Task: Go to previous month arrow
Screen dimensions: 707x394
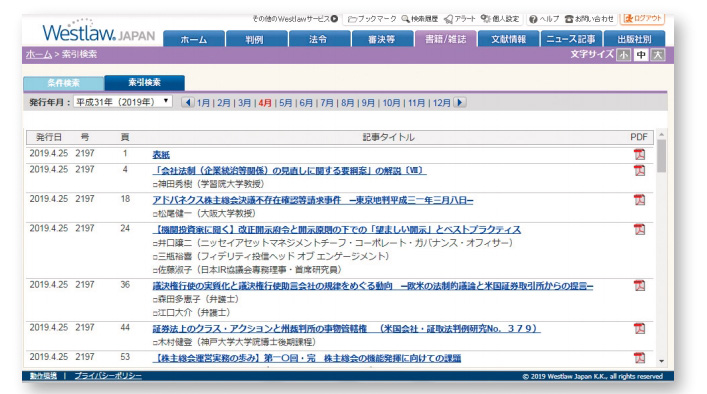Action: point(188,102)
